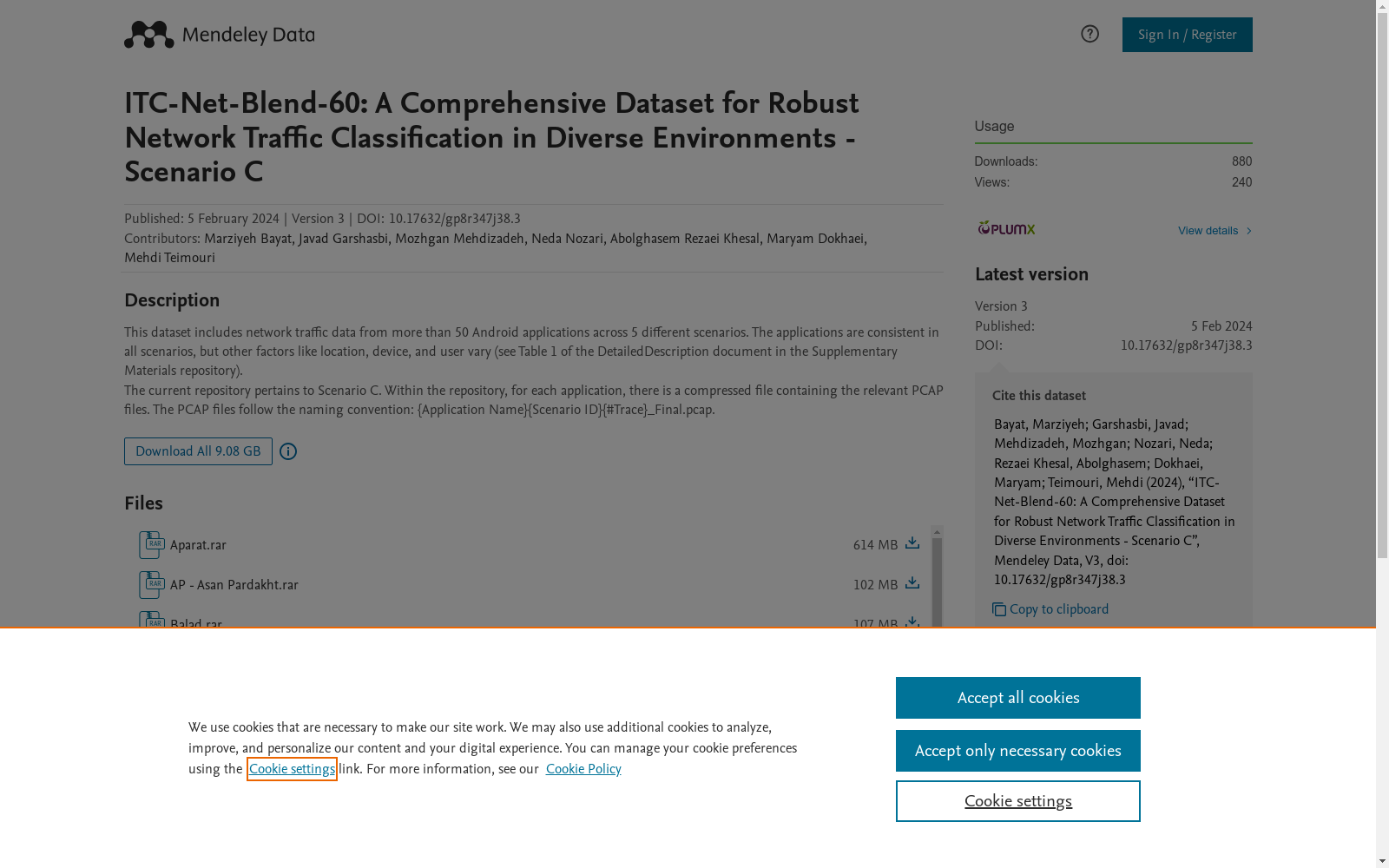
Task: Open the Mendeley Data logo homepage
Action: [x=219, y=35]
